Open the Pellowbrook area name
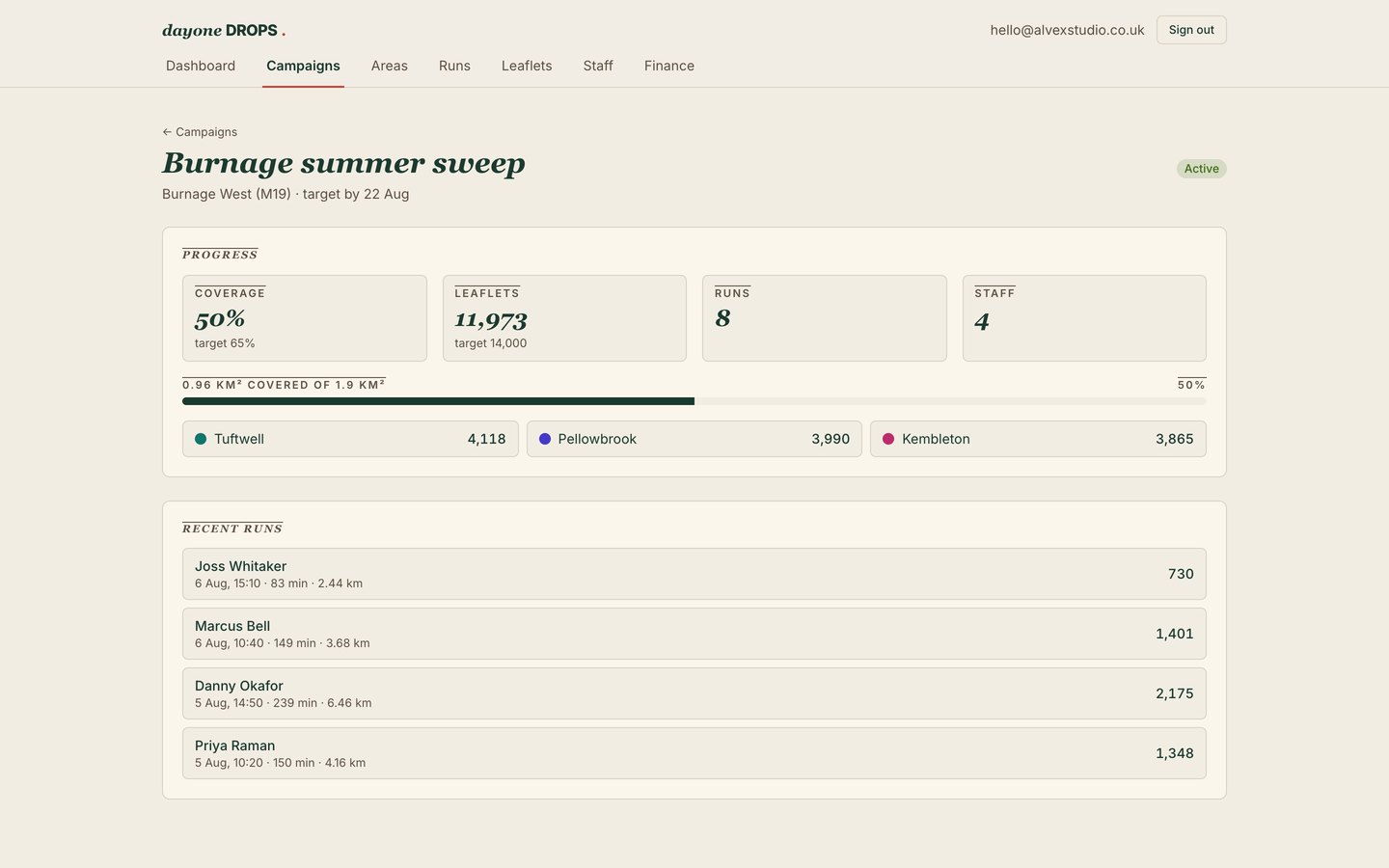The height and width of the screenshot is (868, 1389). pyautogui.click(x=597, y=439)
